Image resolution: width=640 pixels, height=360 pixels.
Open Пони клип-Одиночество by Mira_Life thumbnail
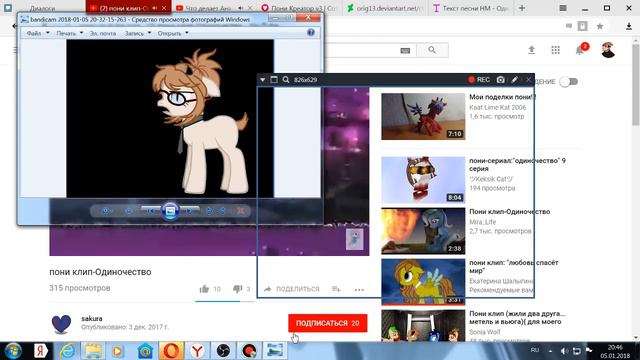pyautogui.click(x=423, y=231)
